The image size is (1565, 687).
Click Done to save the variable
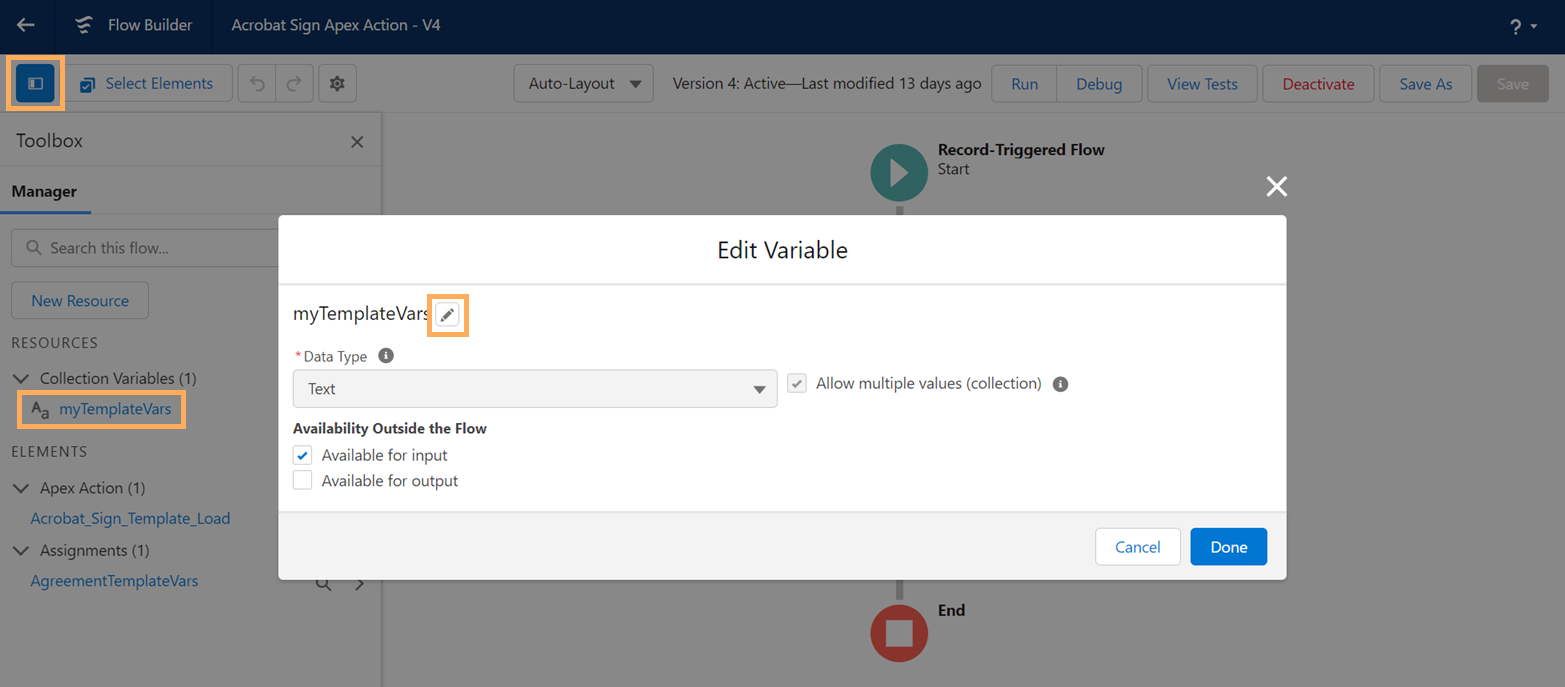pyautogui.click(x=1228, y=546)
